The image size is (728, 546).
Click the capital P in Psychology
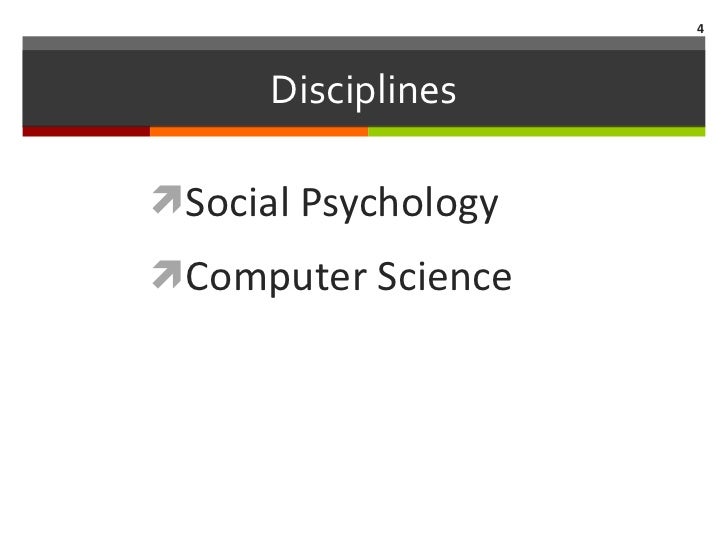tap(311, 202)
